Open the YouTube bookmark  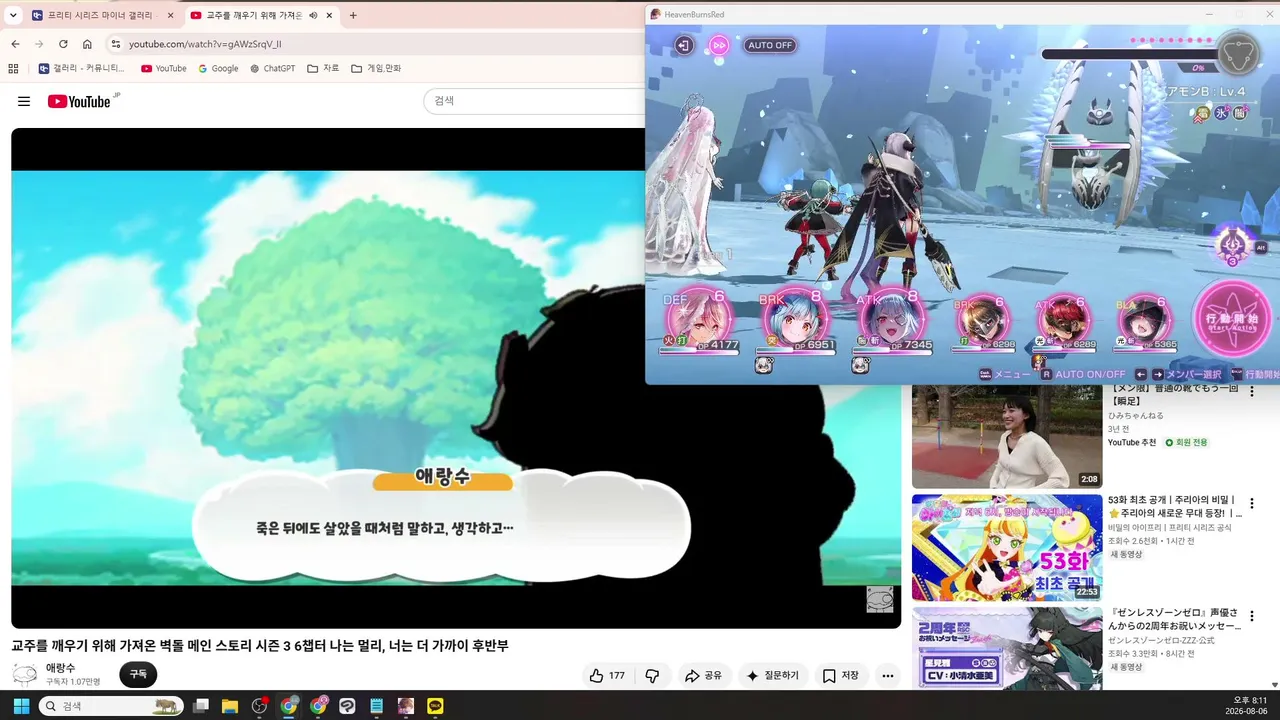pyautogui.click(x=164, y=68)
